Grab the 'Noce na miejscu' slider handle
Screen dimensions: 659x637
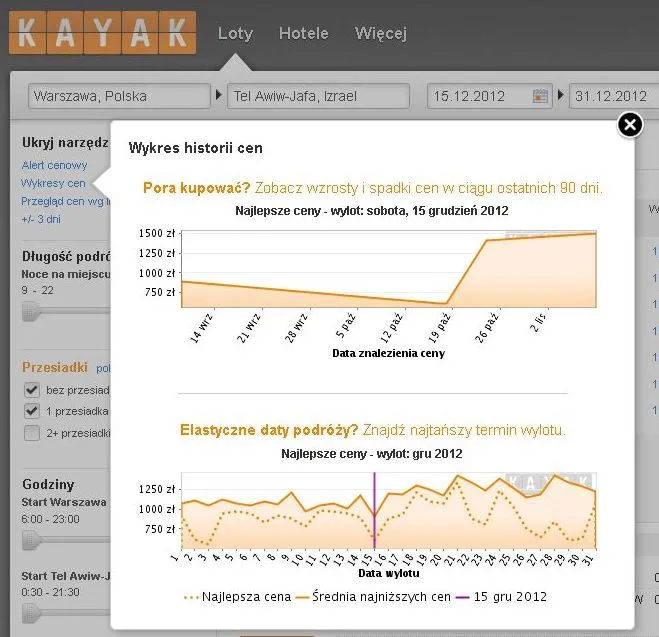[x=32, y=311]
